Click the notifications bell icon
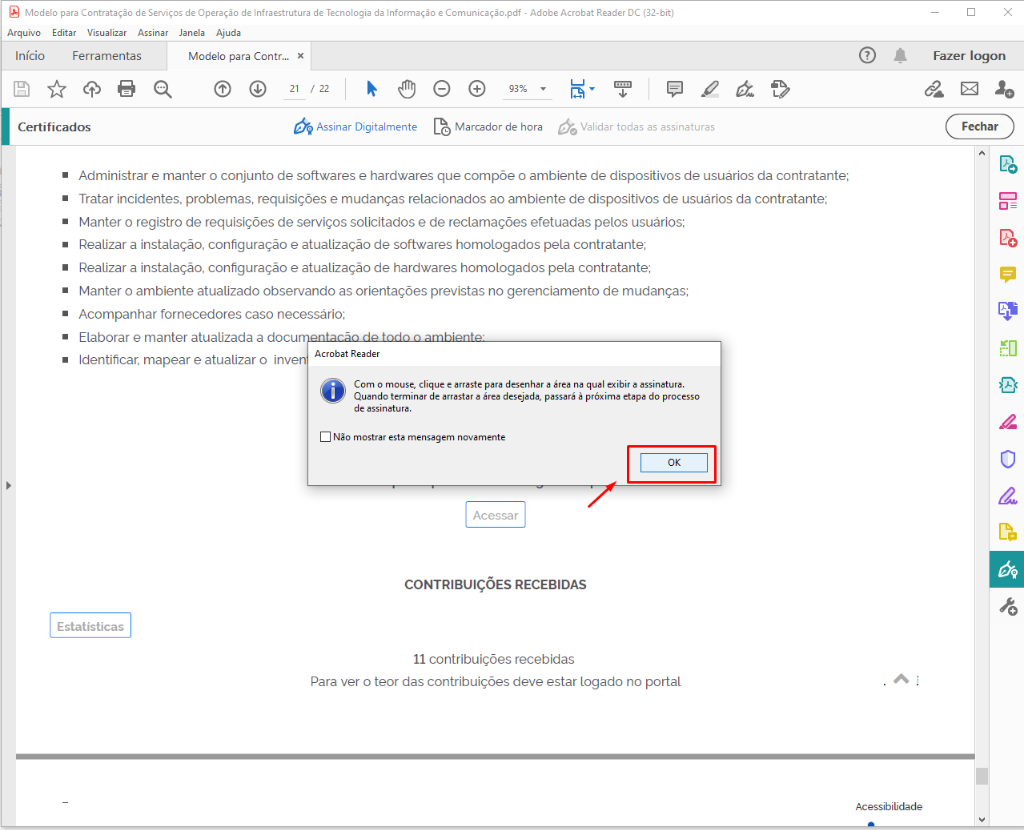This screenshot has height=830, width=1024. click(901, 56)
